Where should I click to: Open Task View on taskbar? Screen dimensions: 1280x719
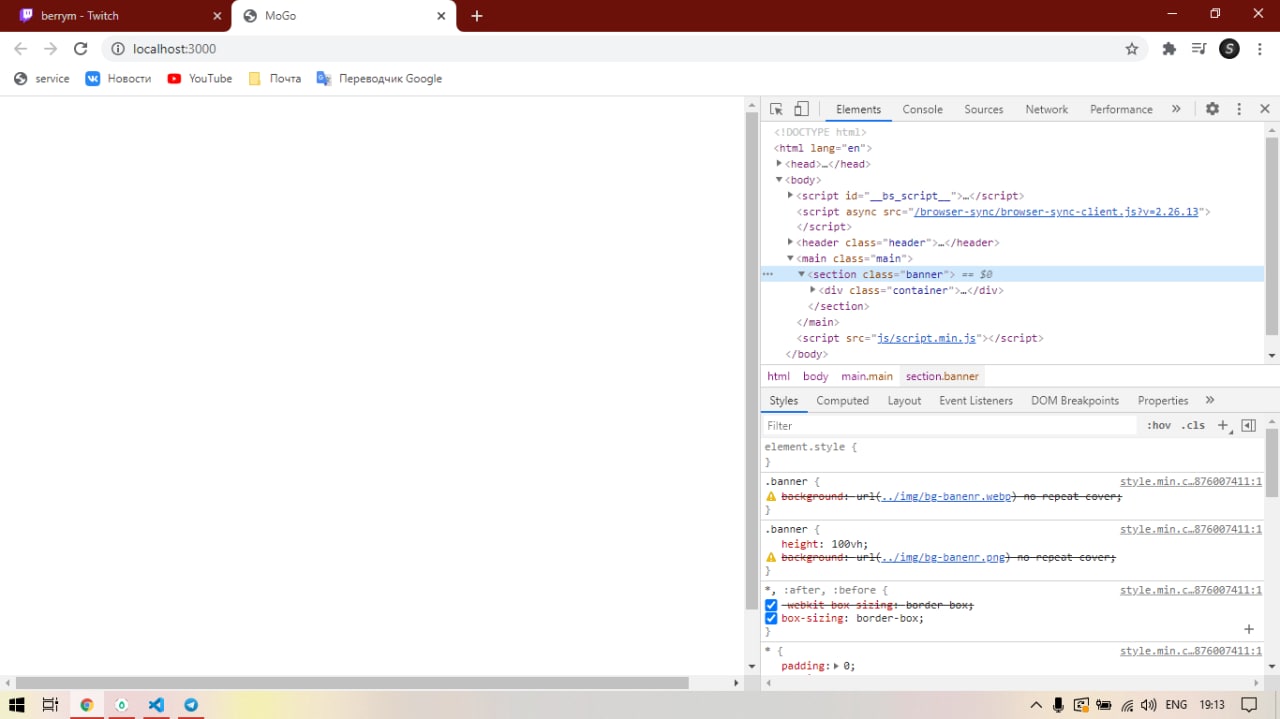tap(50, 705)
